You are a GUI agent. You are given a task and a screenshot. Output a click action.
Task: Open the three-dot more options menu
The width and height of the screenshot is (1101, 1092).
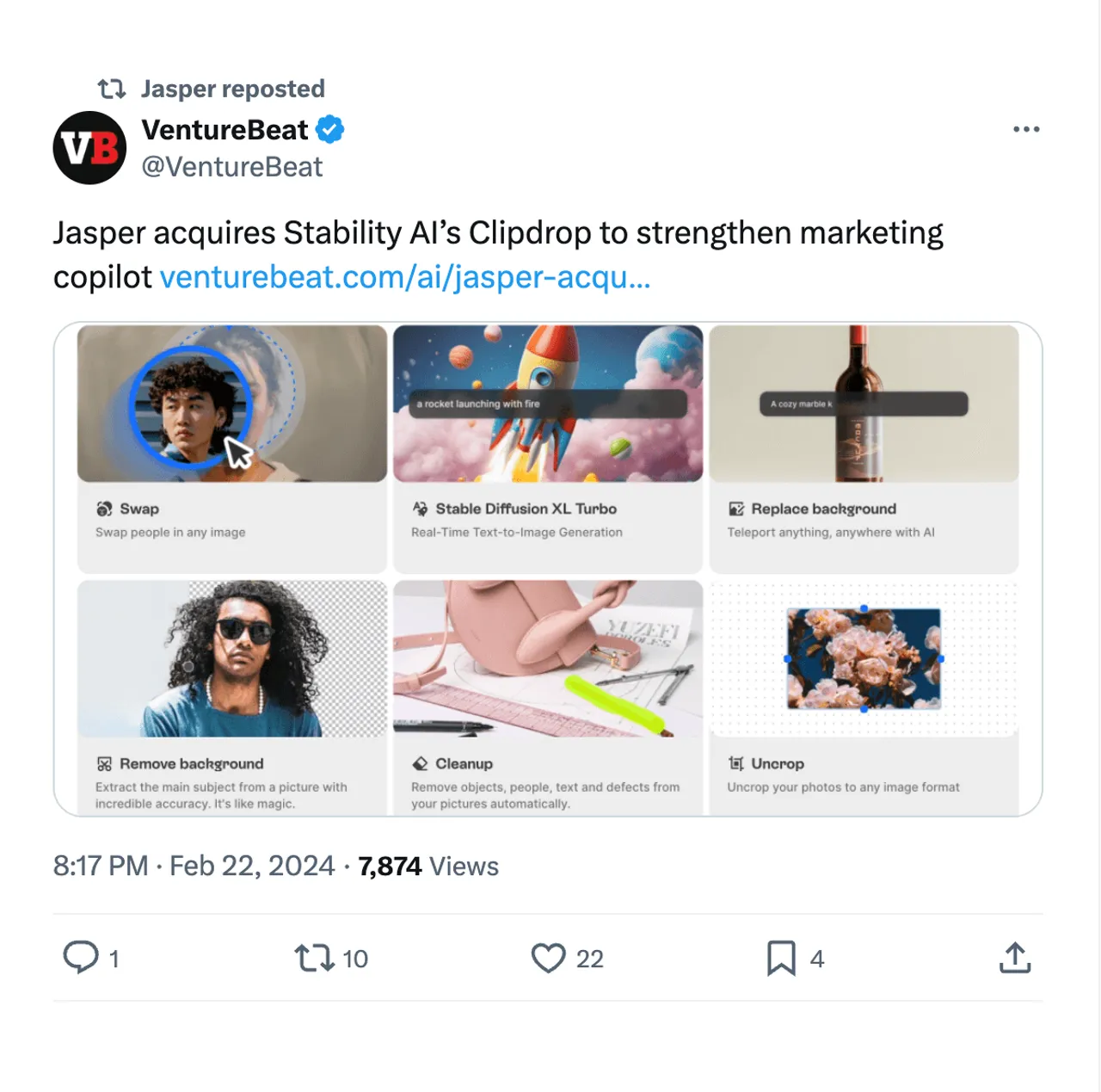click(x=1026, y=129)
